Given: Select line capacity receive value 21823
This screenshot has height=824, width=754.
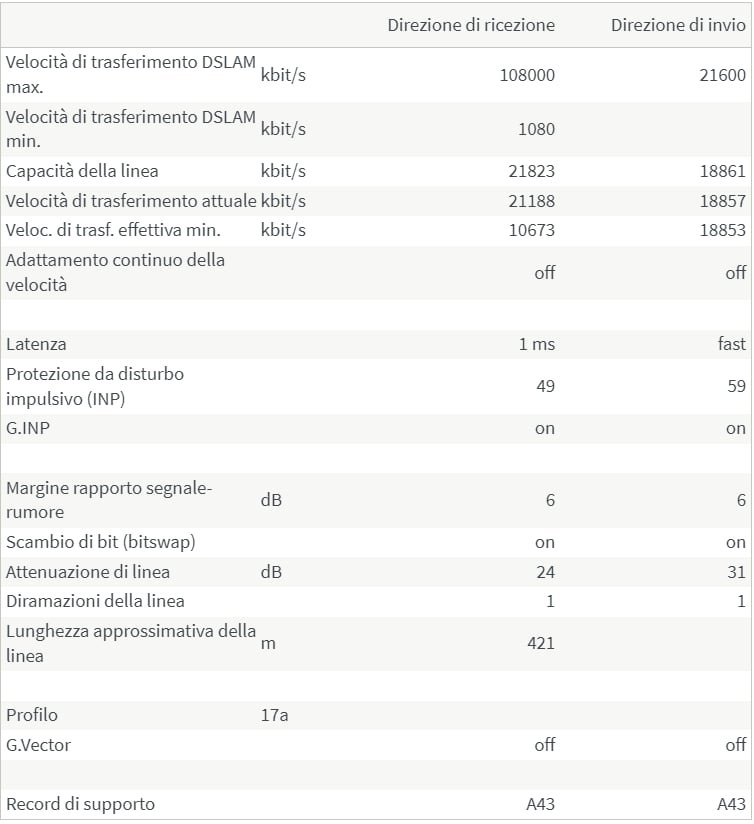Looking at the screenshot, I should click(x=531, y=171).
